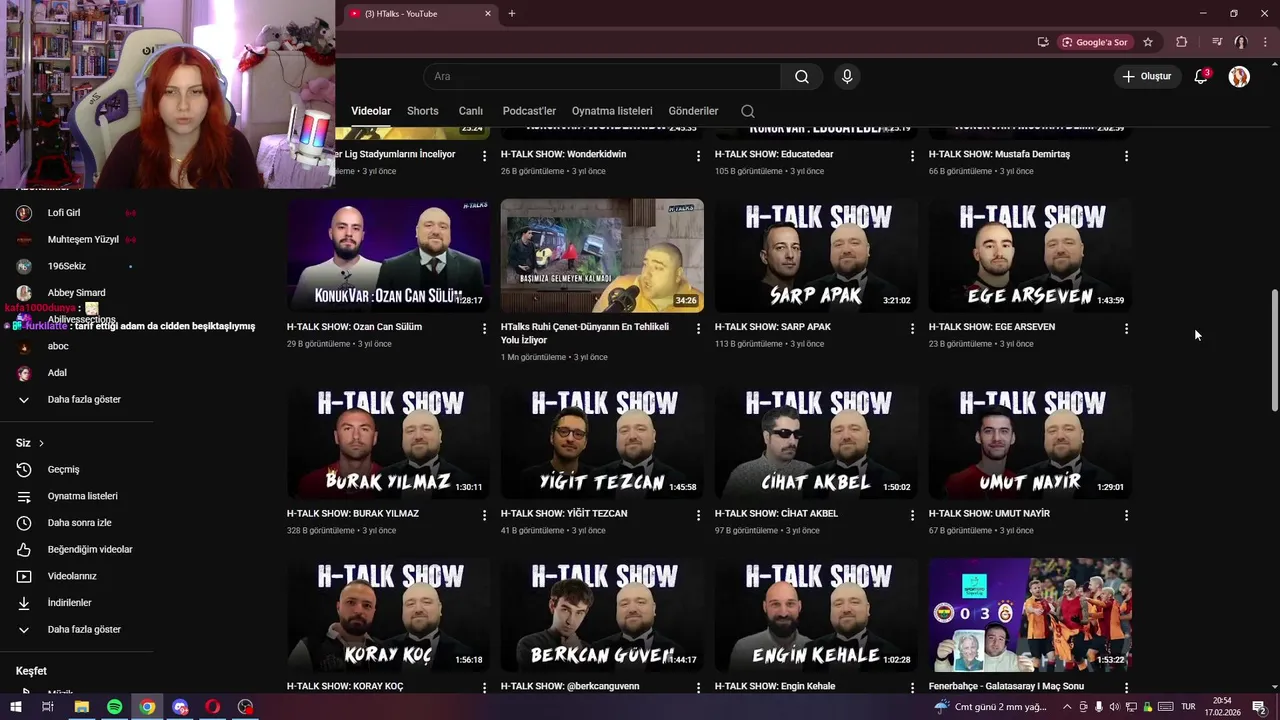Open Chrome three-dot menu
The width and height of the screenshot is (1280, 720).
[1263, 42]
